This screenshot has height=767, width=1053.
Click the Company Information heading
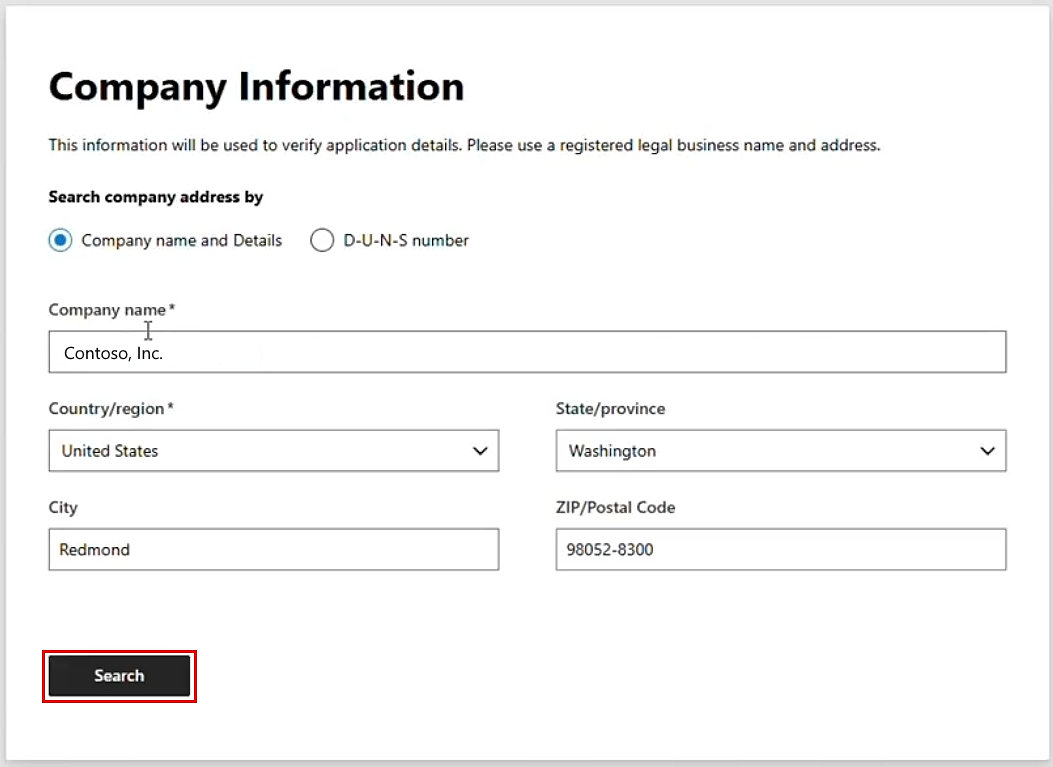coord(256,87)
